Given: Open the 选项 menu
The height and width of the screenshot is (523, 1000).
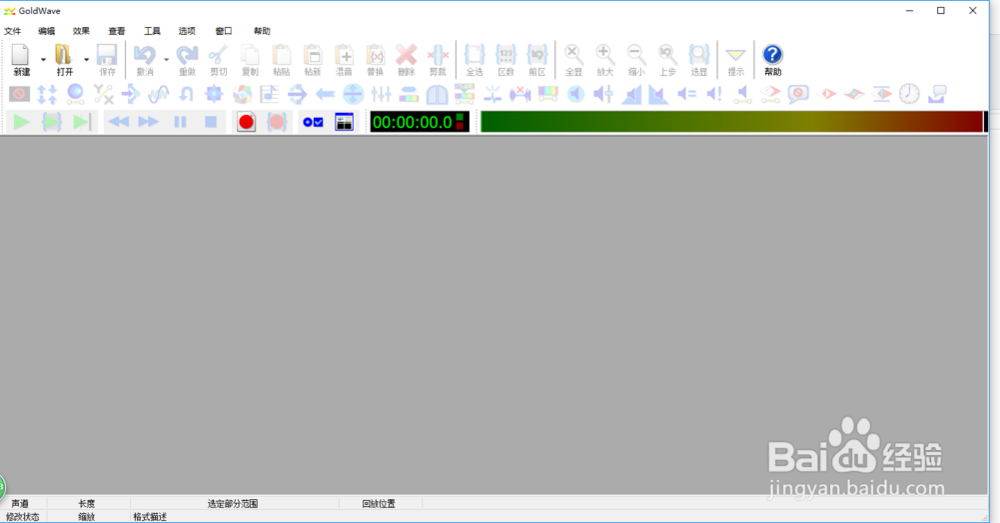Looking at the screenshot, I should pos(187,31).
